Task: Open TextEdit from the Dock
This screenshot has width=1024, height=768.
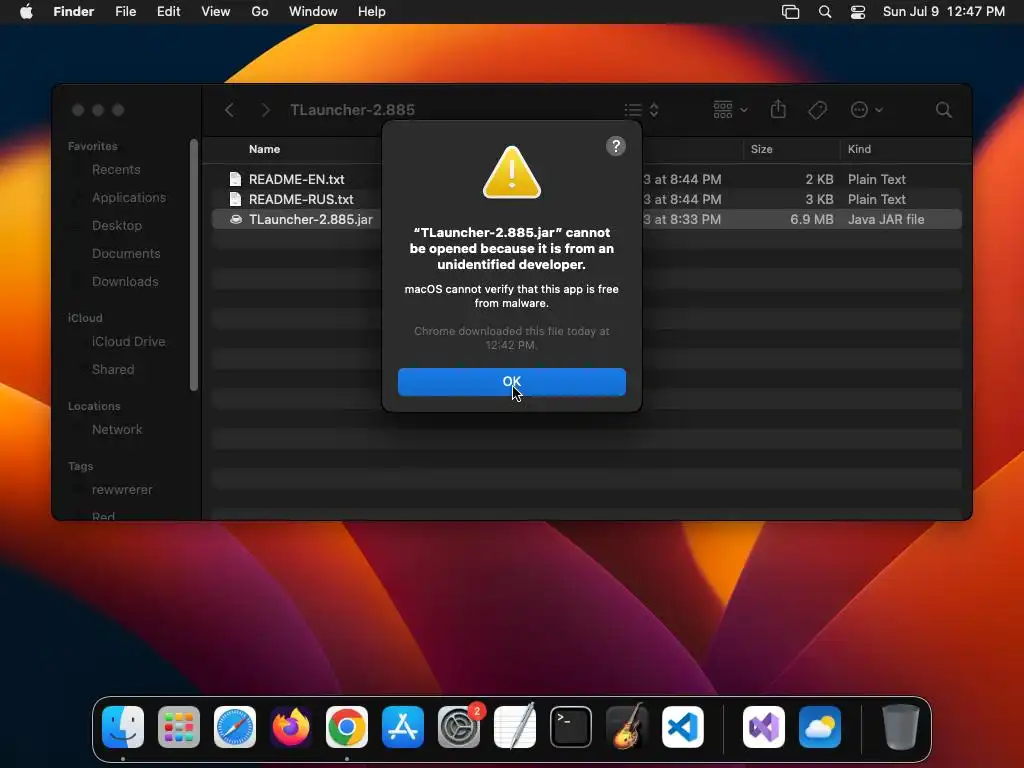Action: 515,727
